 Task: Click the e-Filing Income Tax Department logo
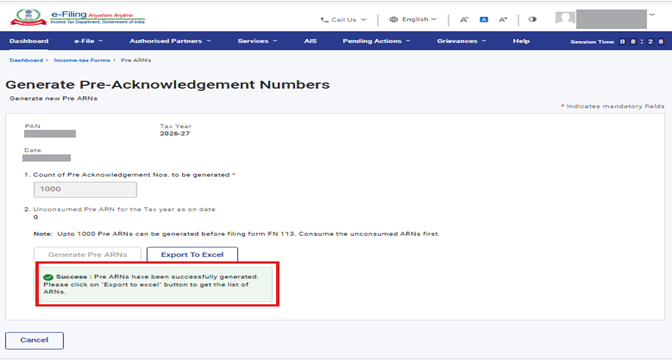78,17
